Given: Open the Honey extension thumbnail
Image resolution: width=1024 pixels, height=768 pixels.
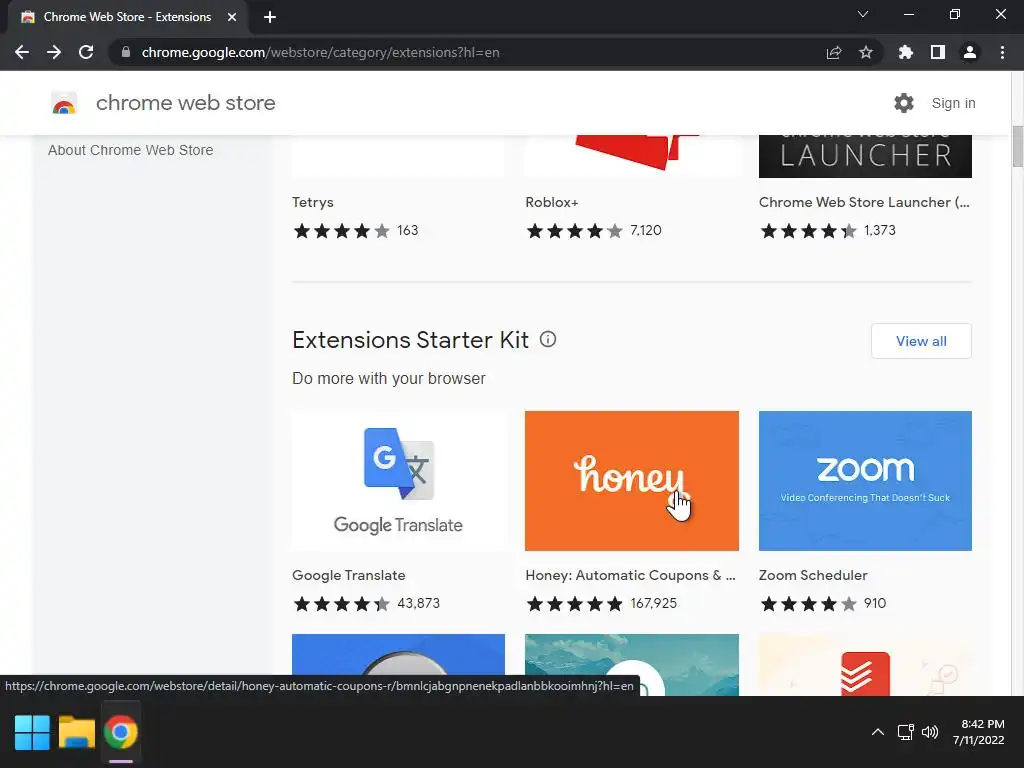Looking at the screenshot, I should point(632,481).
